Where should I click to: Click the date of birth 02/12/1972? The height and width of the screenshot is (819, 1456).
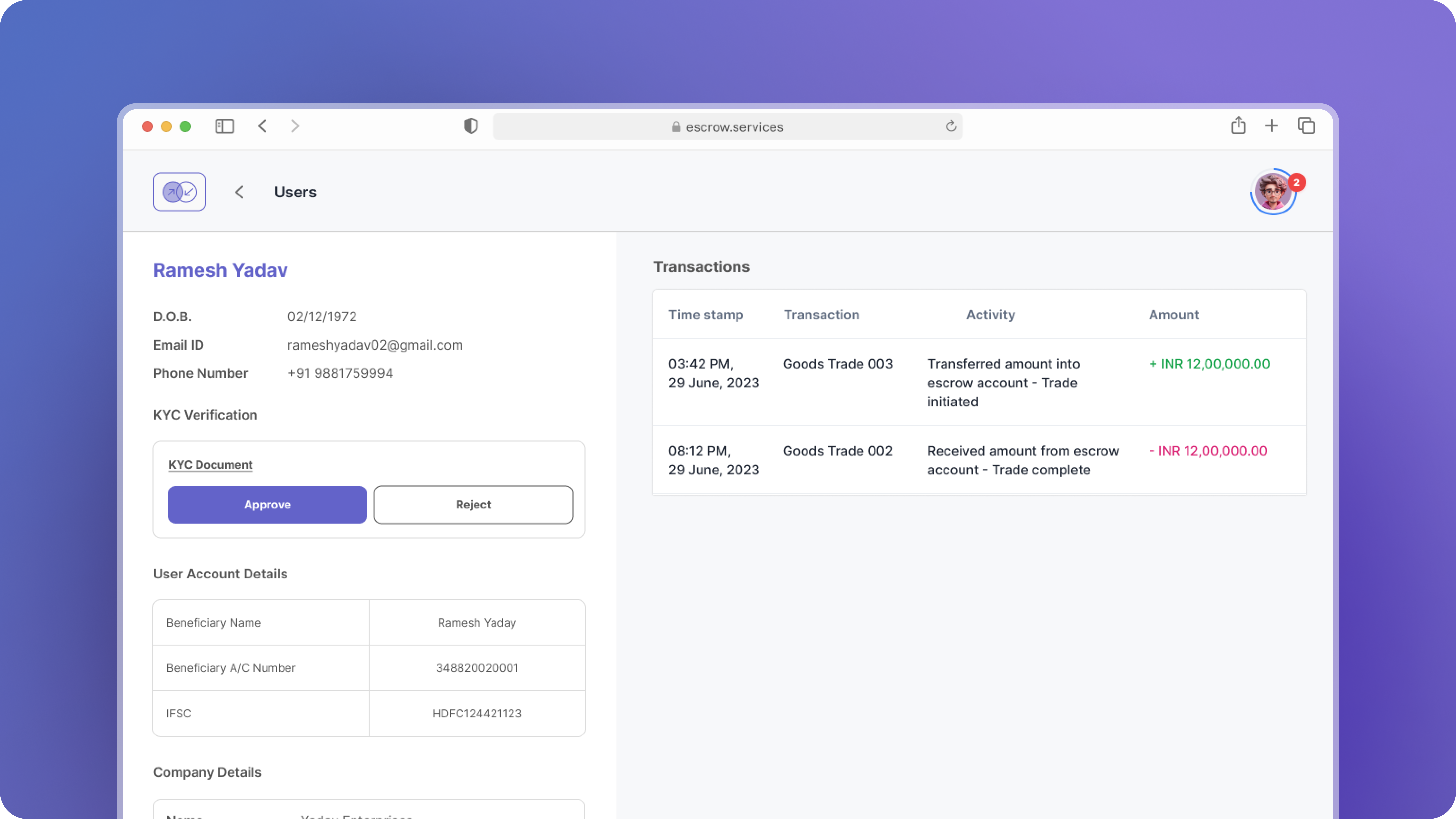322,317
